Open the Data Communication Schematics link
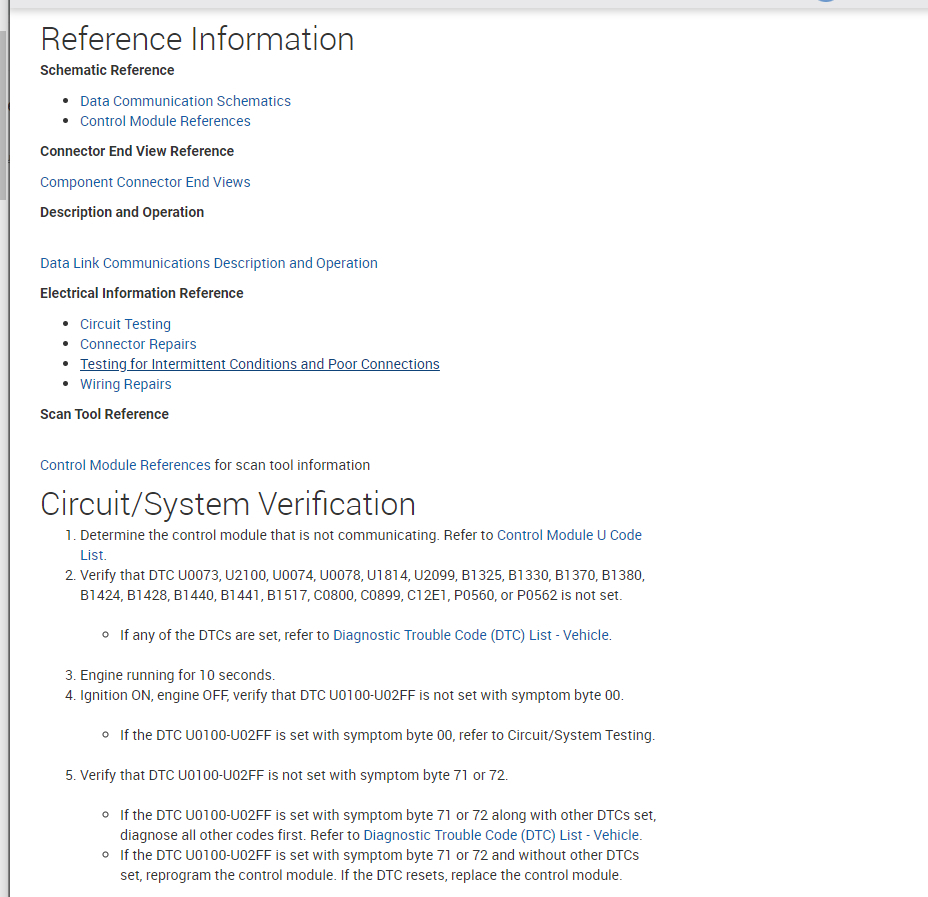This screenshot has width=928, height=897. (185, 101)
